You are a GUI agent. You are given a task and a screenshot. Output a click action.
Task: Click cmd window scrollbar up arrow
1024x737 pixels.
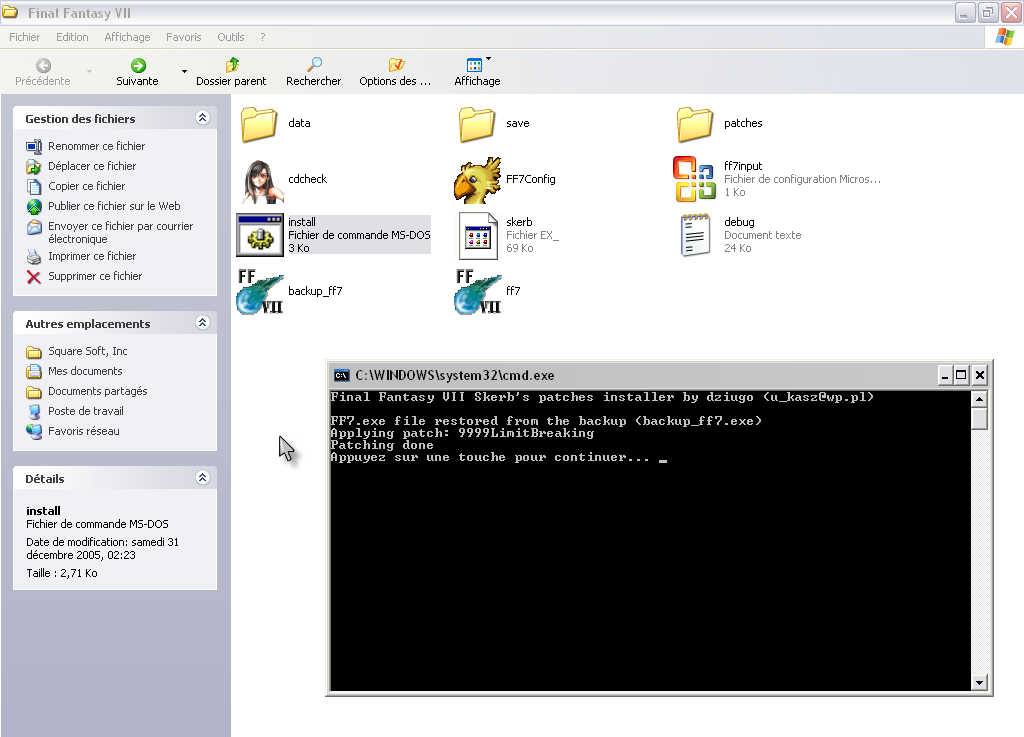[979, 399]
